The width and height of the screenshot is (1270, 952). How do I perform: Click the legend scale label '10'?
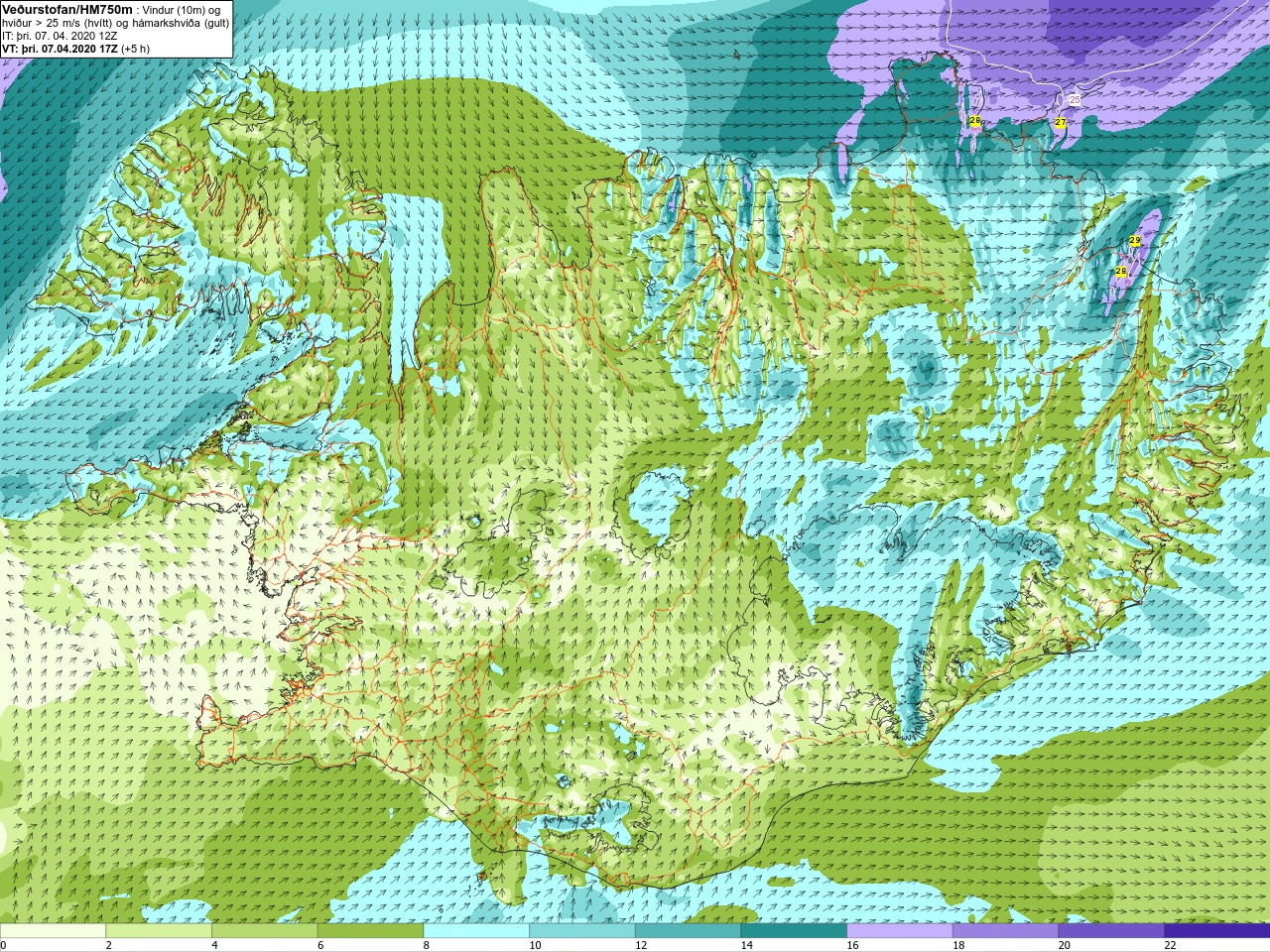pyautogui.click(x=535, y=945)
